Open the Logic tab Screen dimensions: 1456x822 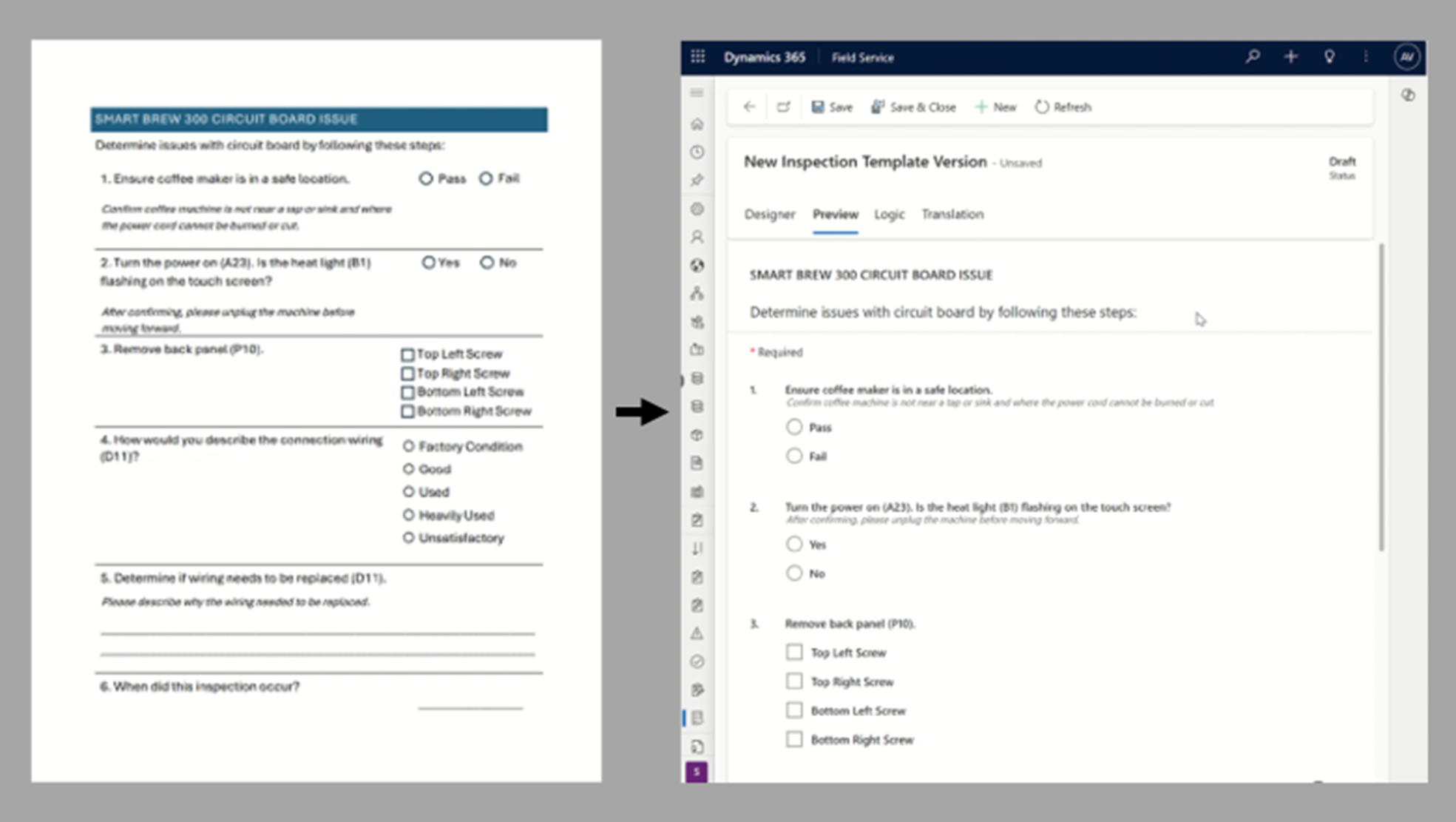click(x=889, y=215)
